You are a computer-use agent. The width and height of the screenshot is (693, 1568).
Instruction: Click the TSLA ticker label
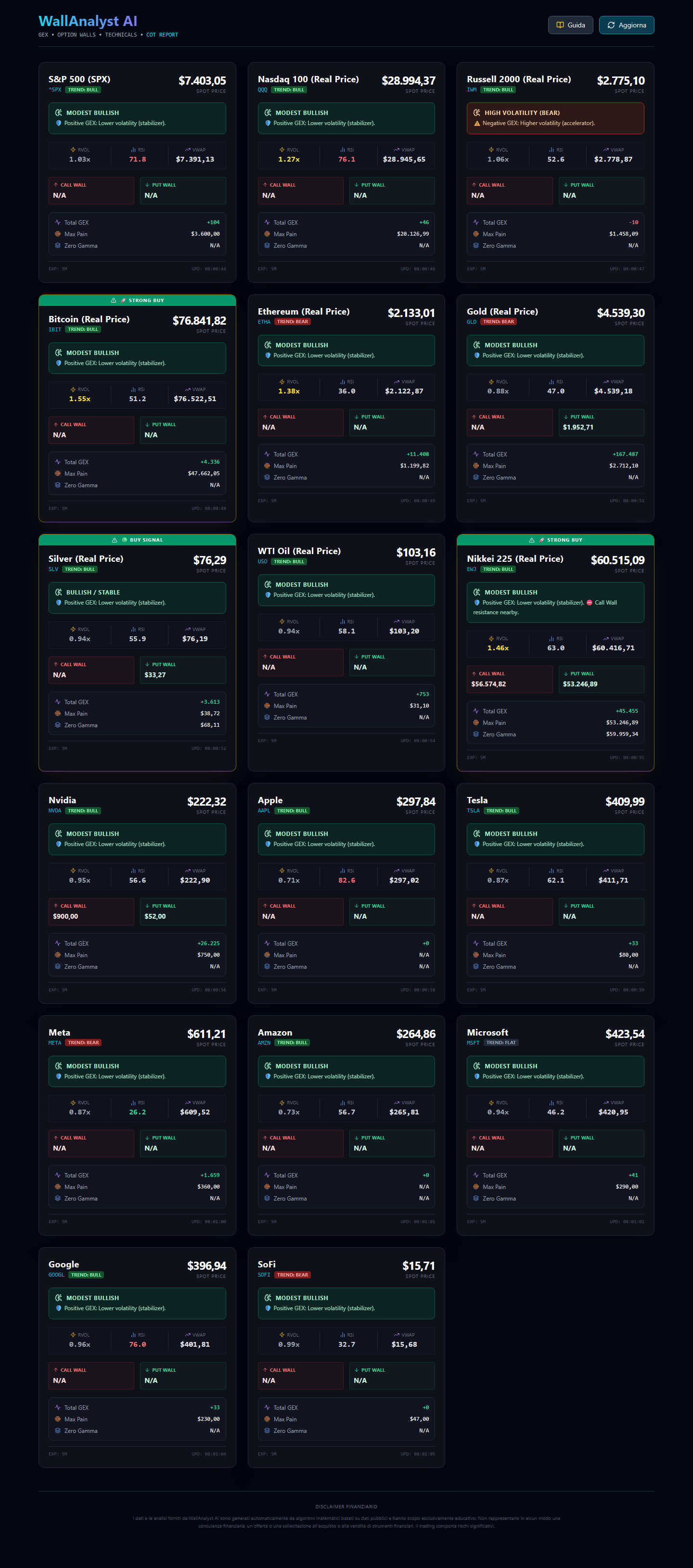pyautogui.click(x=473, y=811)
